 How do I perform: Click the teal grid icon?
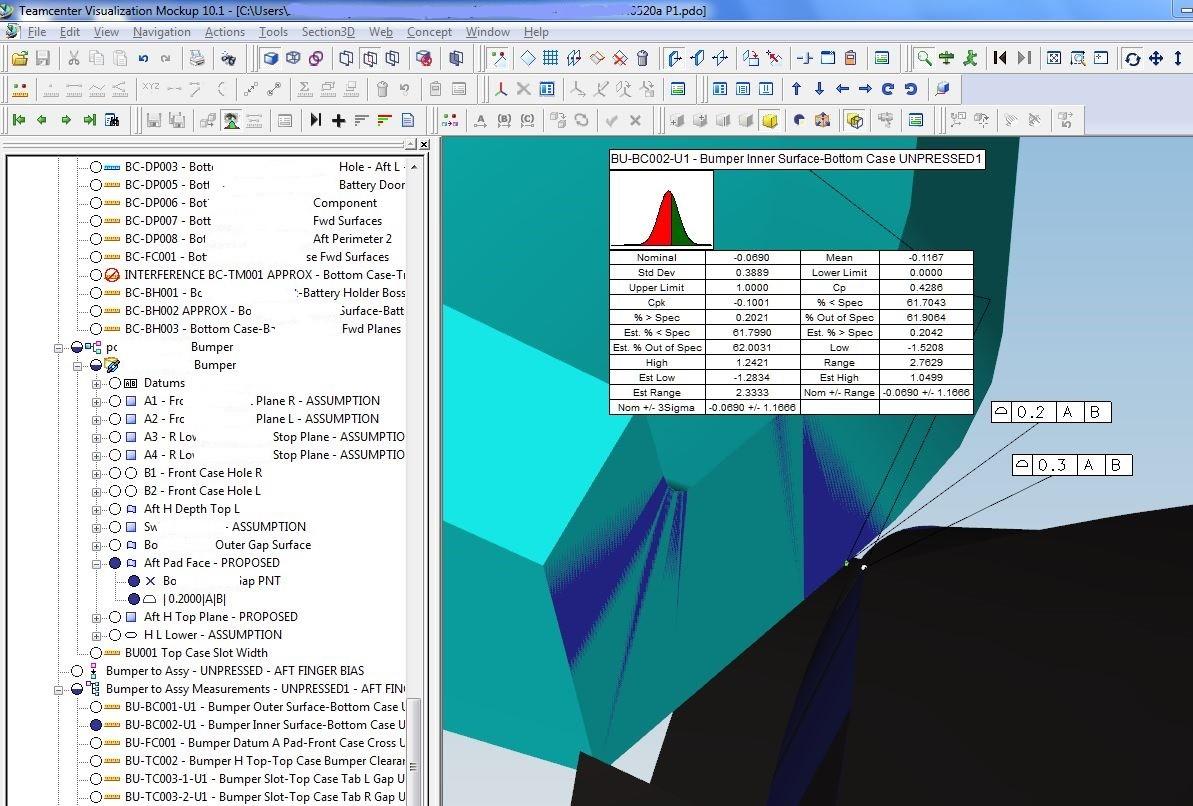[x=550, y=58]
